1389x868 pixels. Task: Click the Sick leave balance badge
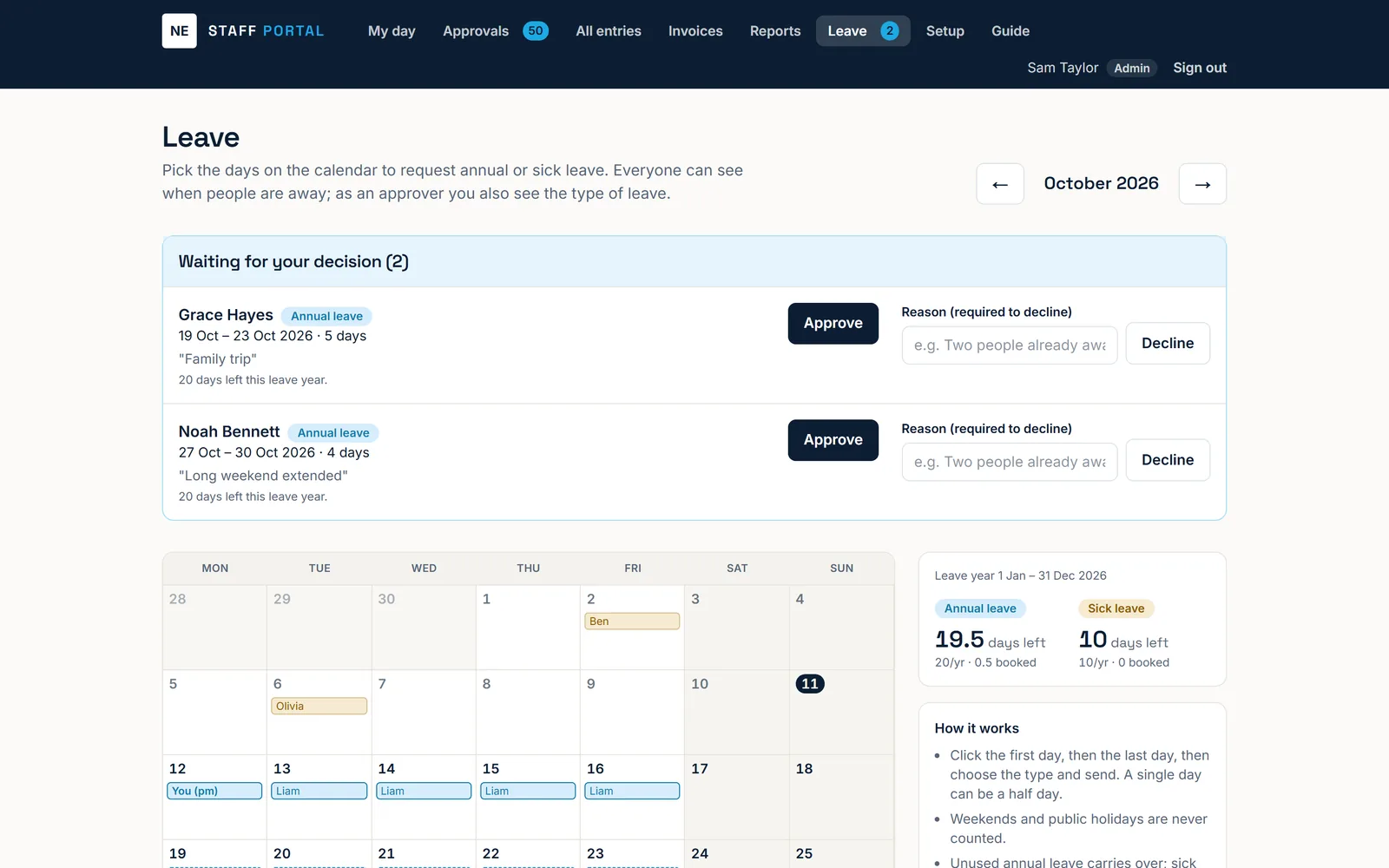(1116, 608)
